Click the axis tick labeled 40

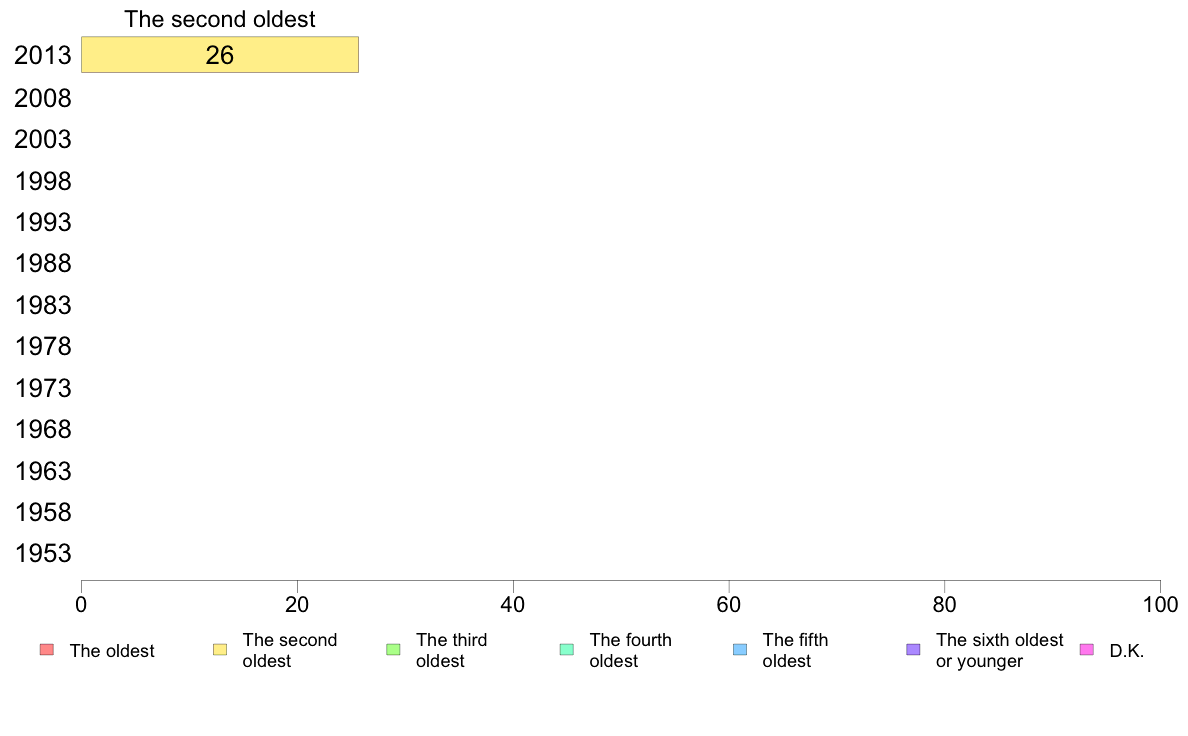coord(513,604)
